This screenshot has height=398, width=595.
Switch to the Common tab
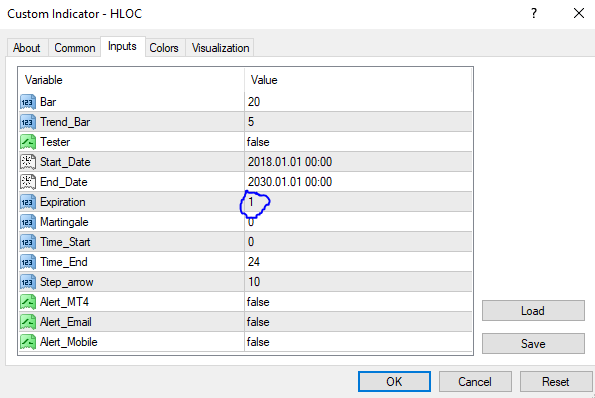[75, 48]
